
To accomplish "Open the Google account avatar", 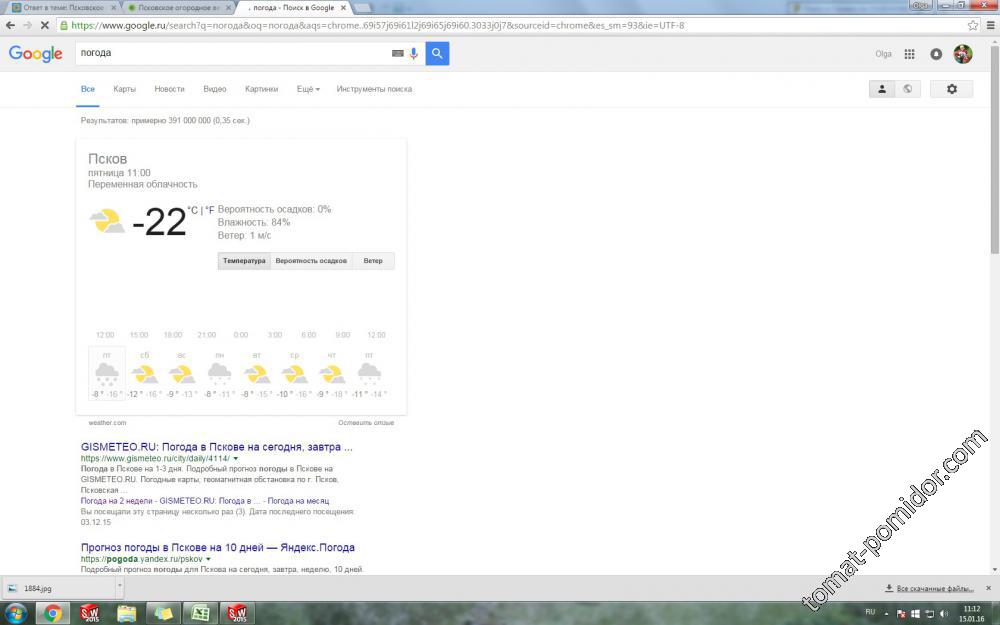I will pyautogui.click(x=963, y=54).
